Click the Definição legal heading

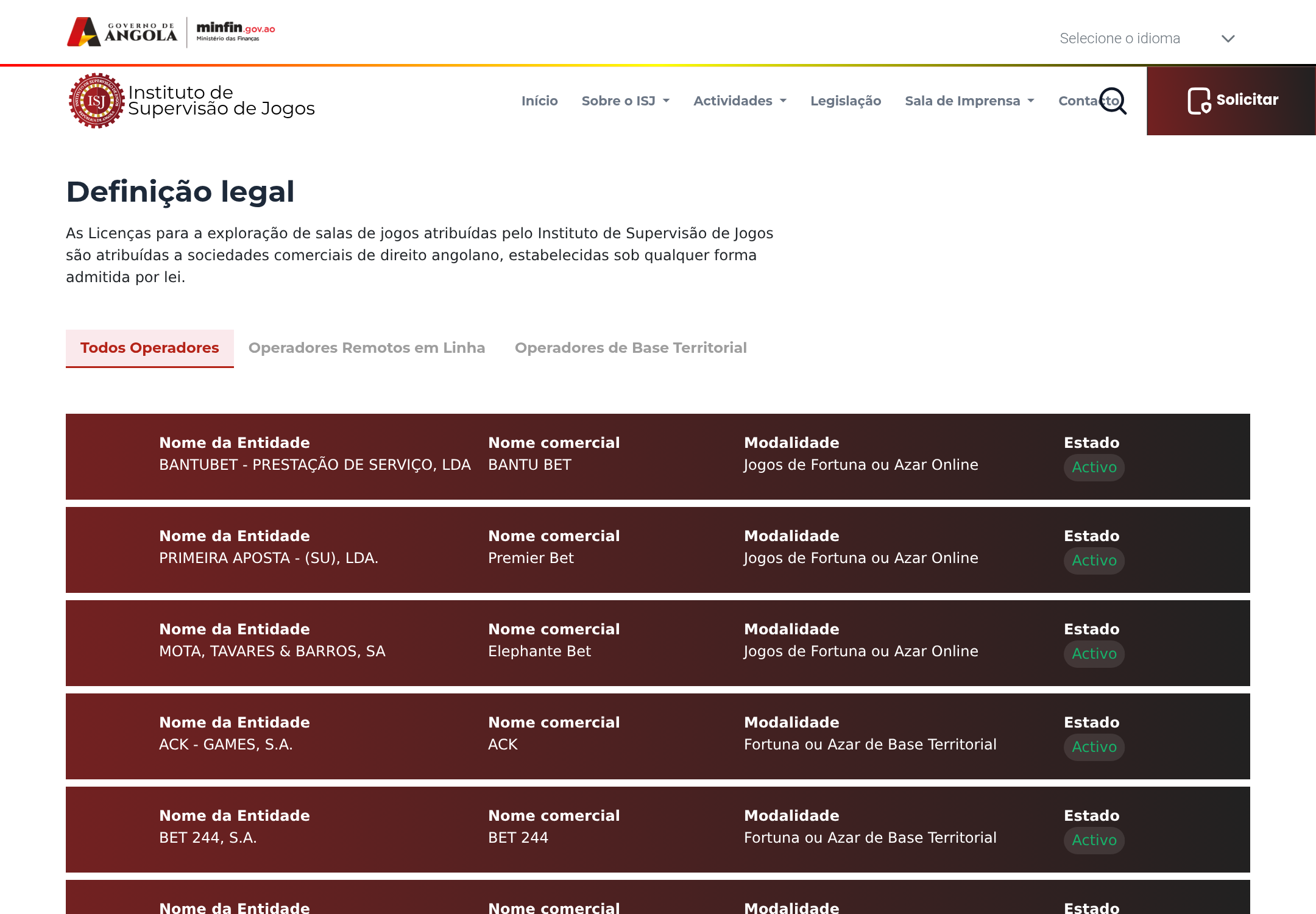point(180,192)
